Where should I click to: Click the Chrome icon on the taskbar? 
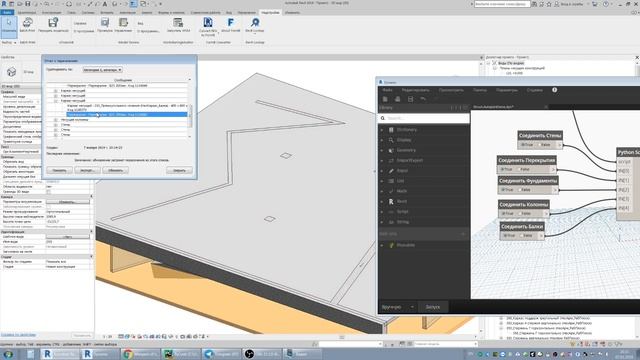point(127,354)
